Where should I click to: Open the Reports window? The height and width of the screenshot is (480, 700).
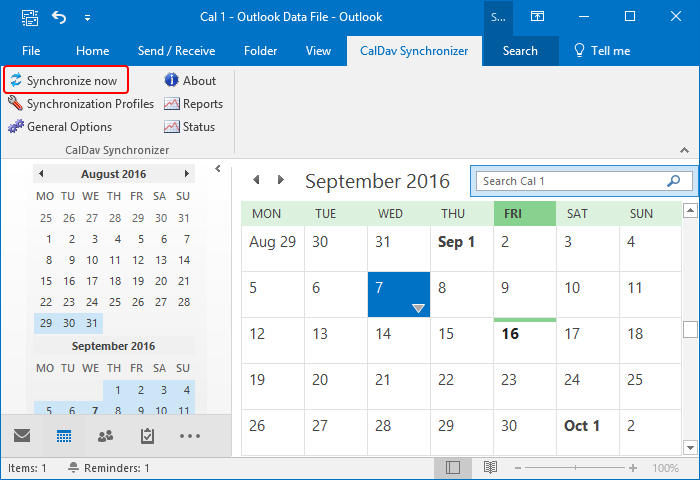[193, 104]
